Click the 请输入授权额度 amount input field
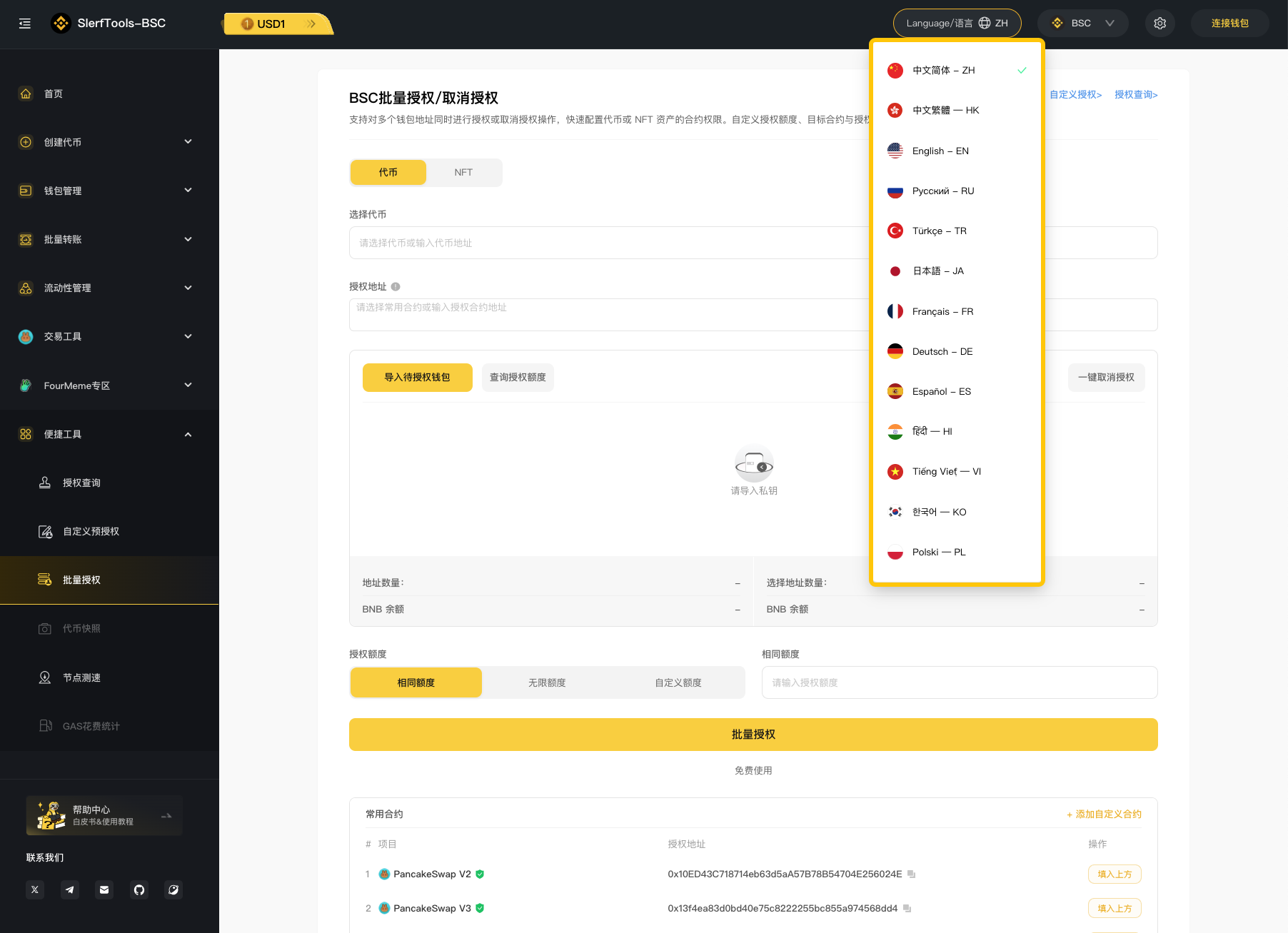This screenshot has height=933, width=1288. pos(959,683)
